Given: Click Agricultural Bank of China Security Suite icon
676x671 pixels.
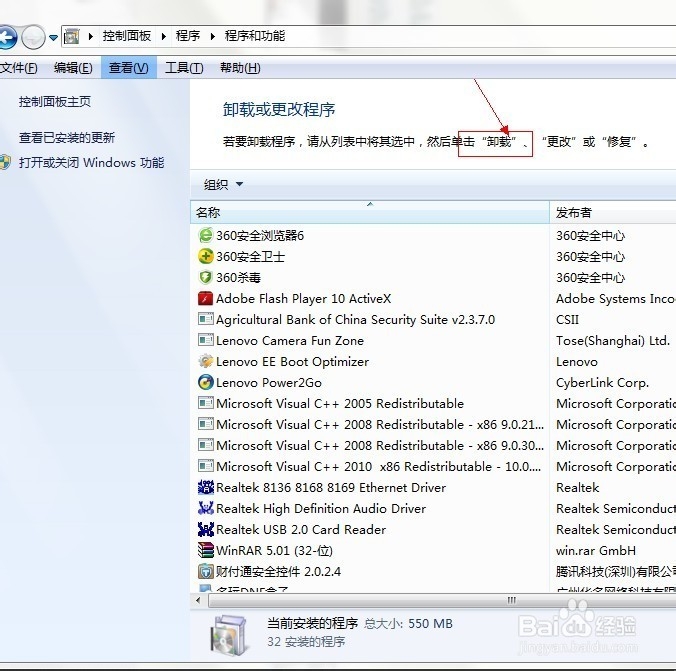Looking at the screenshot, I should coord(205,319).
